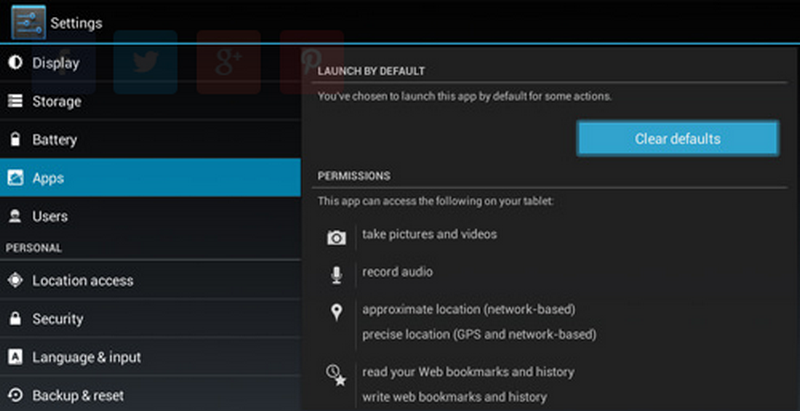800x411 pixels.
Task: Open Security settings
Action: pyautogui.click(x=150, y=319)
